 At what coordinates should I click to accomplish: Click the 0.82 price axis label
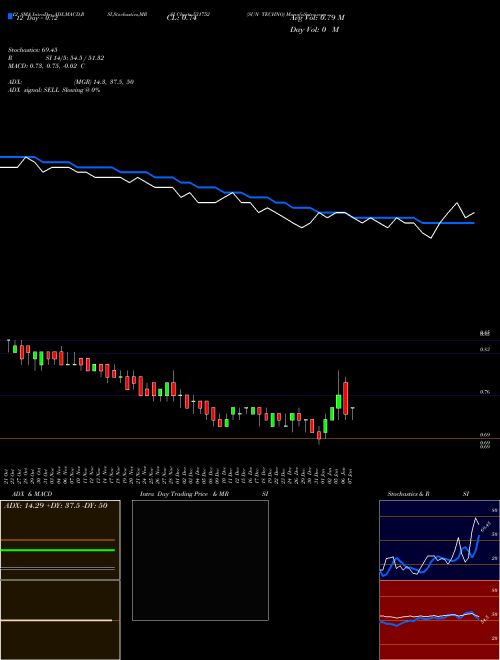[485, 349]
